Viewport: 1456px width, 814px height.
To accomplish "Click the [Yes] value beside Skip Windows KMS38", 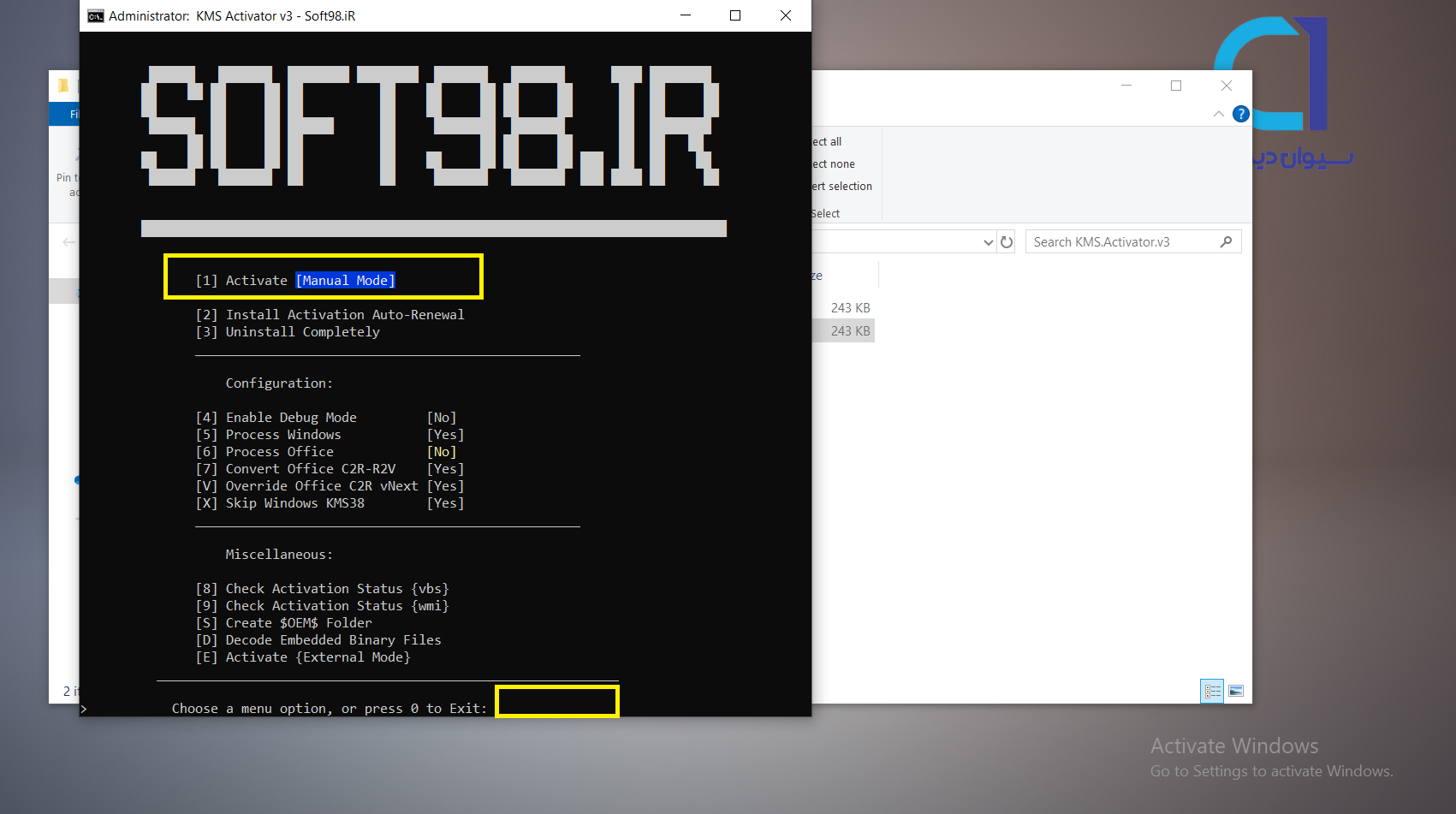I will (x=445, y=503).
